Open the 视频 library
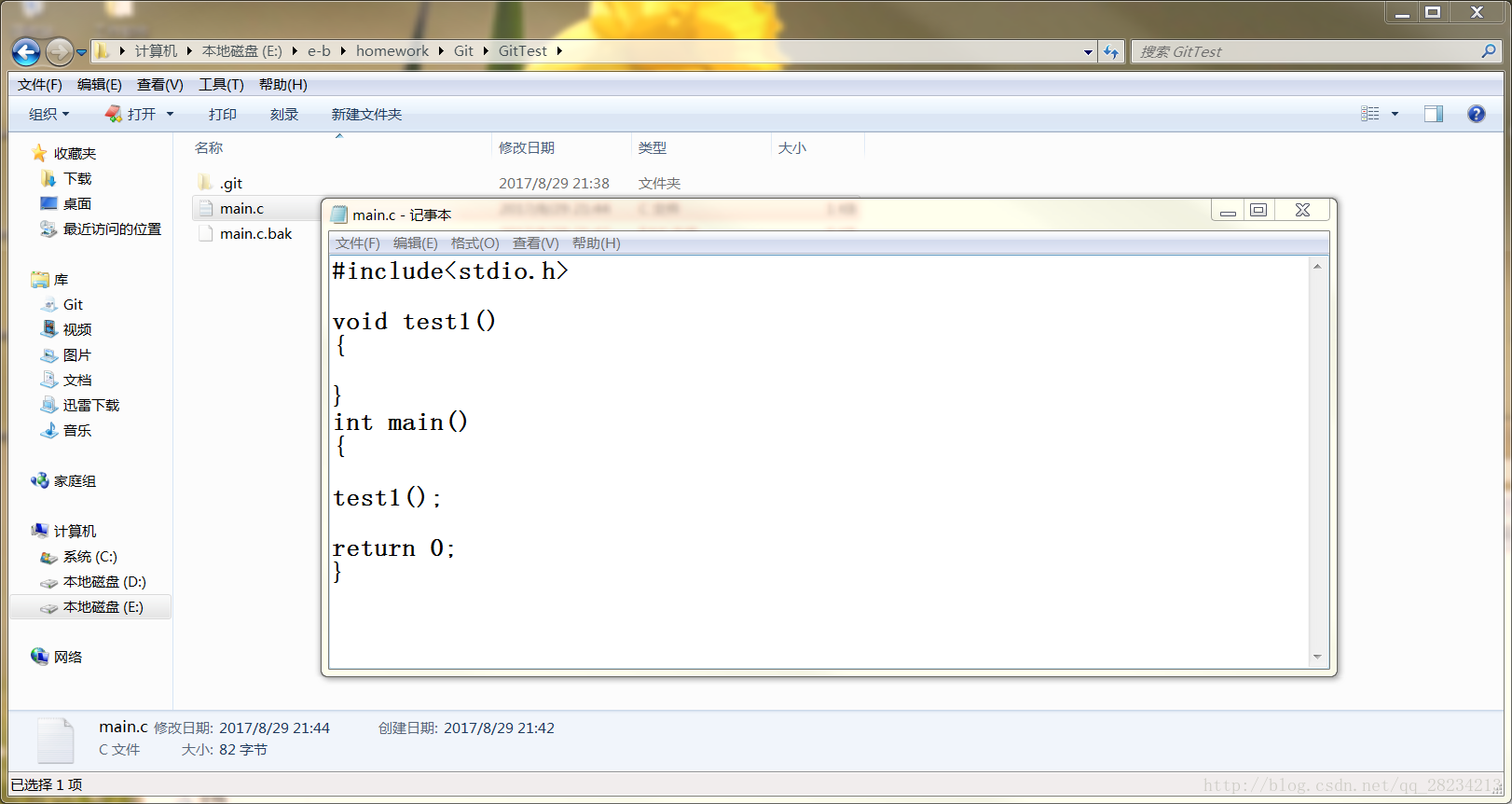Screen dimensions: 1512x804 pos(77,329)
